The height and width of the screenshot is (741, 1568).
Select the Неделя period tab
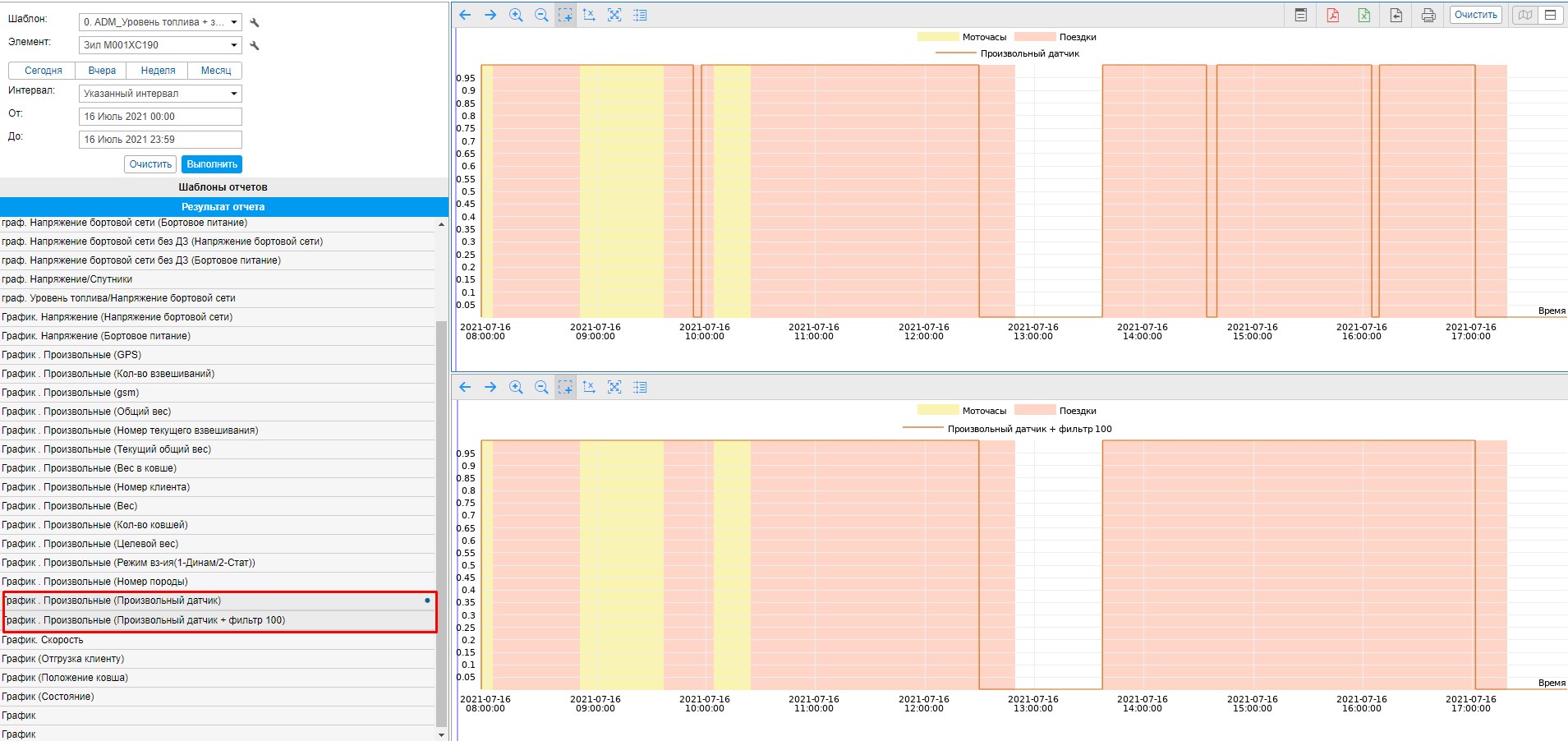point(158,71)
